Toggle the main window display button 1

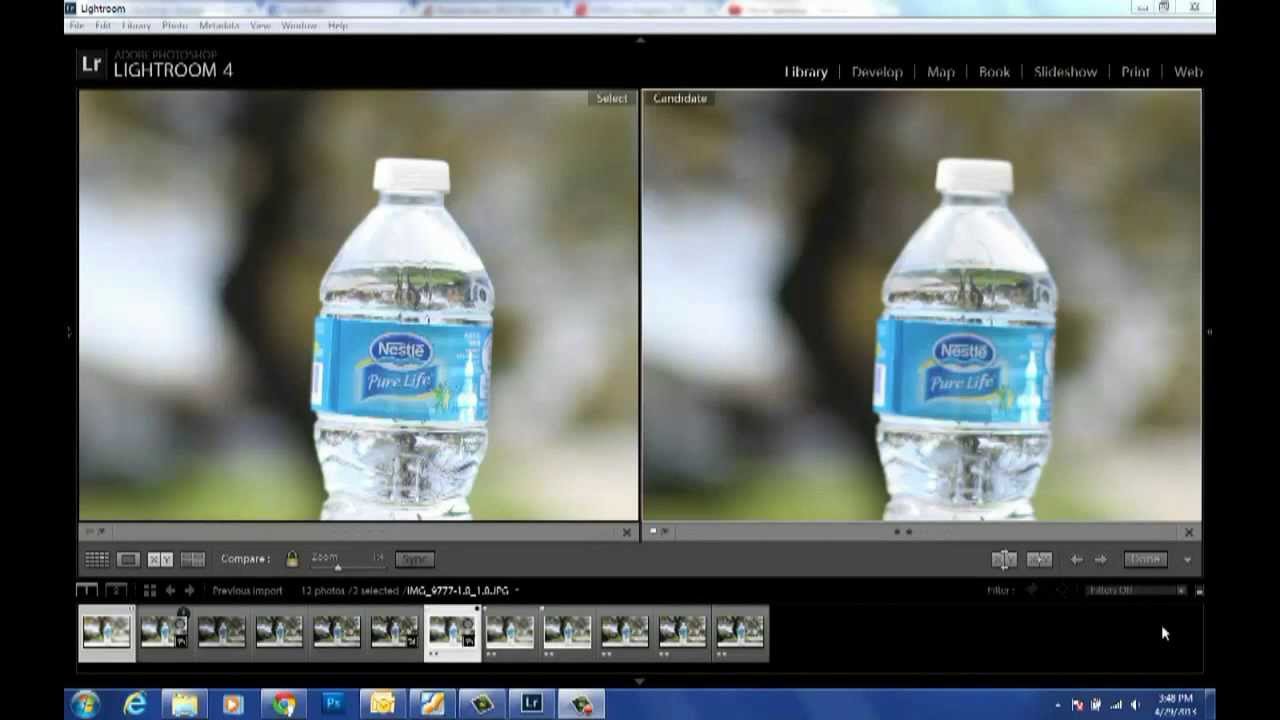(x=87, y=591)
